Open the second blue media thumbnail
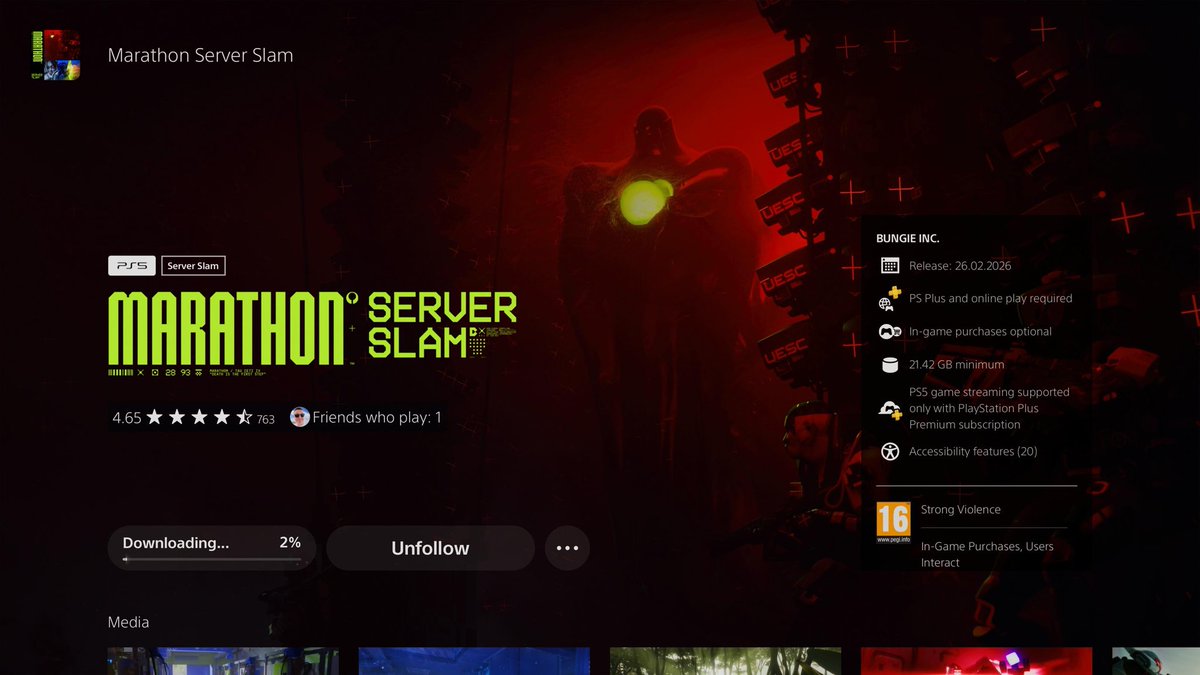Screen dimensions: 1200x675 [x=474, y=661]
